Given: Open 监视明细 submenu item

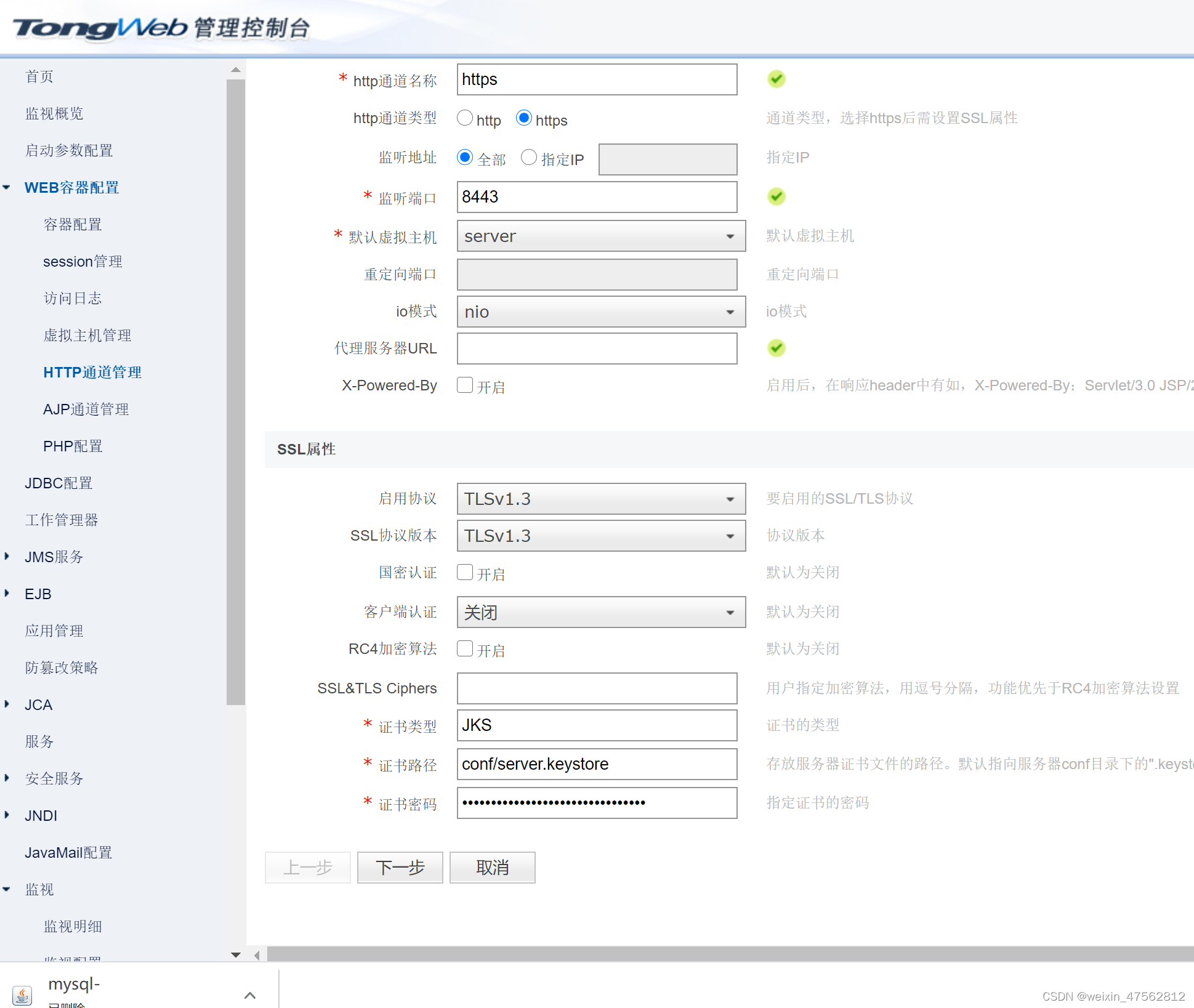Looking at the screenshot, I should 73,926.
